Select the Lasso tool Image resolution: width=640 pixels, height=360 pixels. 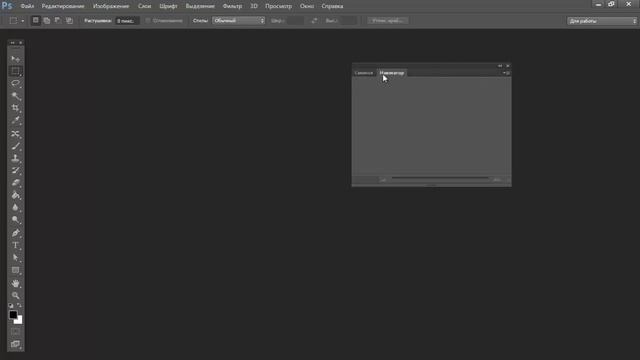tap(16, 83)
